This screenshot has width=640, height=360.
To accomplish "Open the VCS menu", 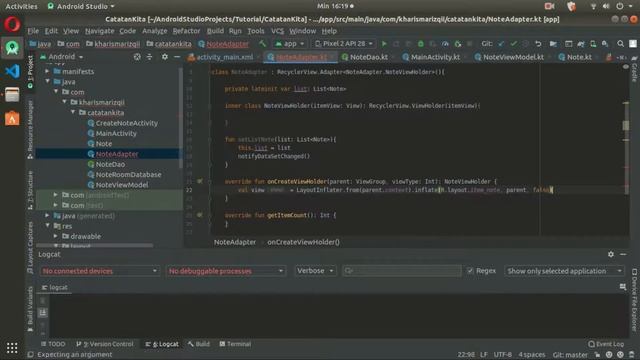I will pyautogui.click(x=277, y=31).
